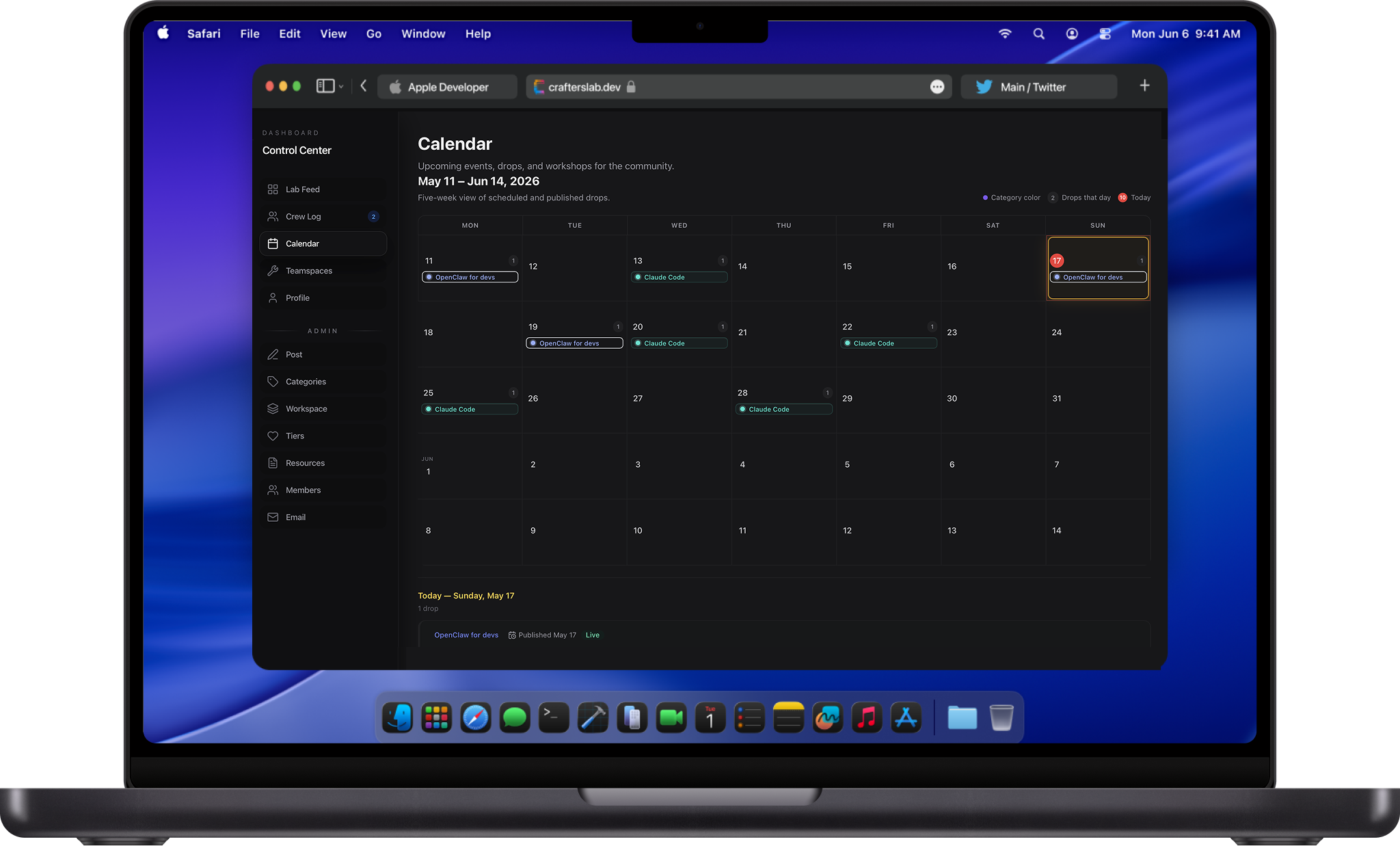This screenshot has width=1400, height=846.
Task: Open Profile from the sidebar
Action: pyautogui.click(x=323, y=298)
